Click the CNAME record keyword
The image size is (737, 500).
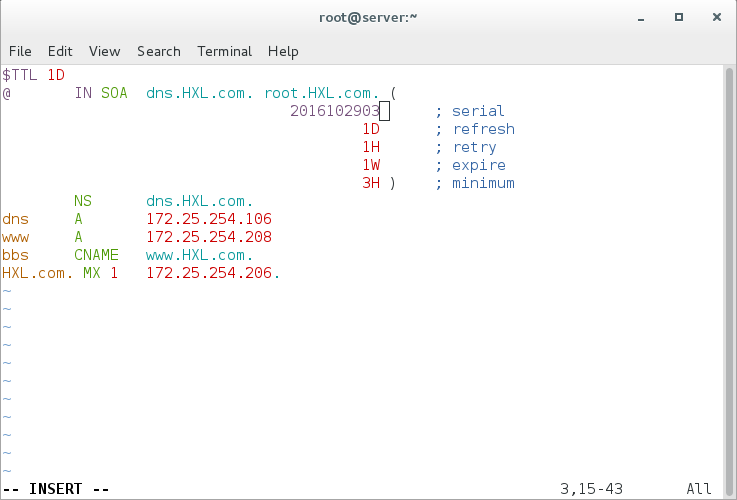pos(96,255)
